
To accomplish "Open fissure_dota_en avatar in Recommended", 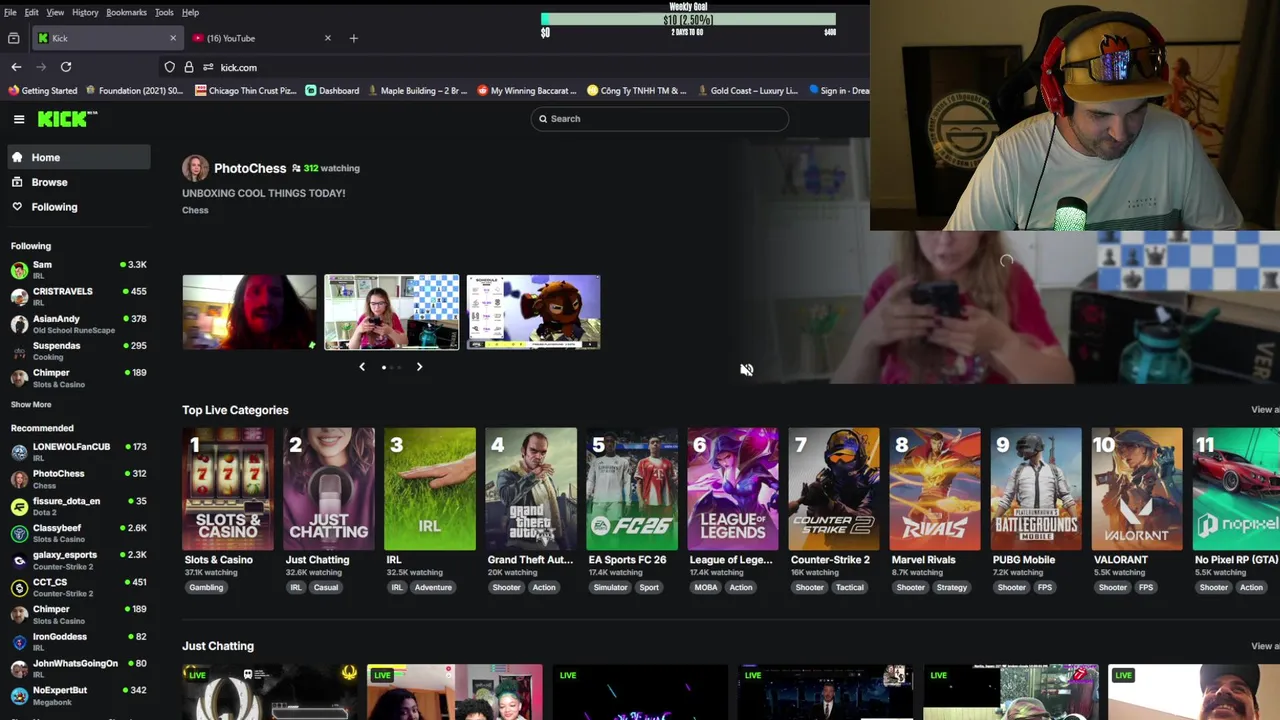I will (x=19, y=506).
